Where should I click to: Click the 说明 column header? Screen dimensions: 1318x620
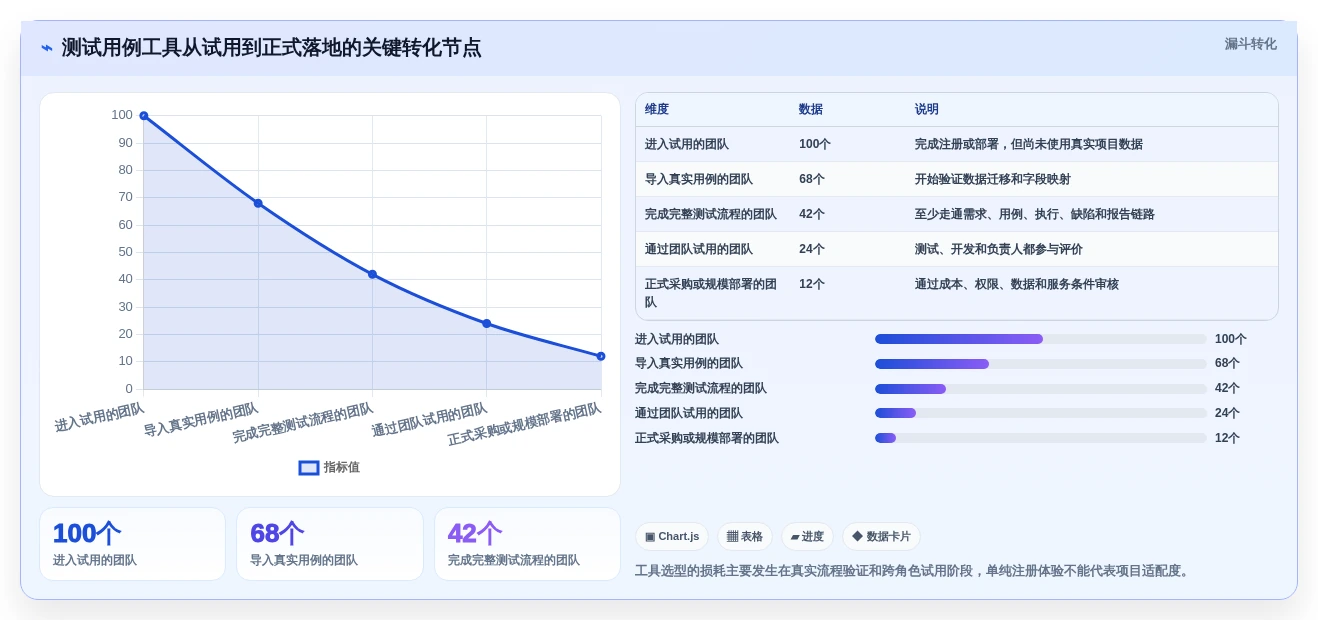927,109
